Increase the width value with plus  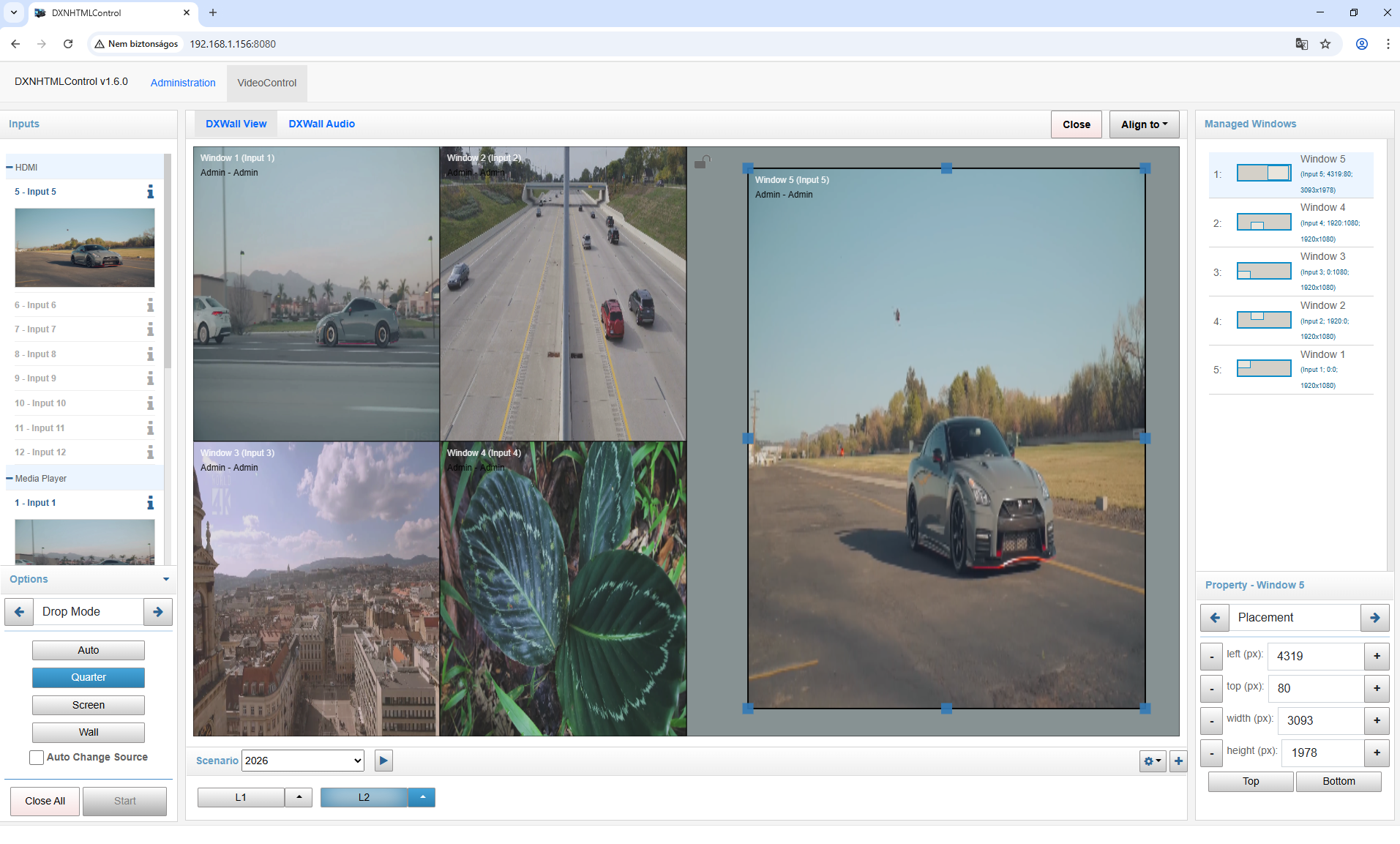(x=1377, y=720)
